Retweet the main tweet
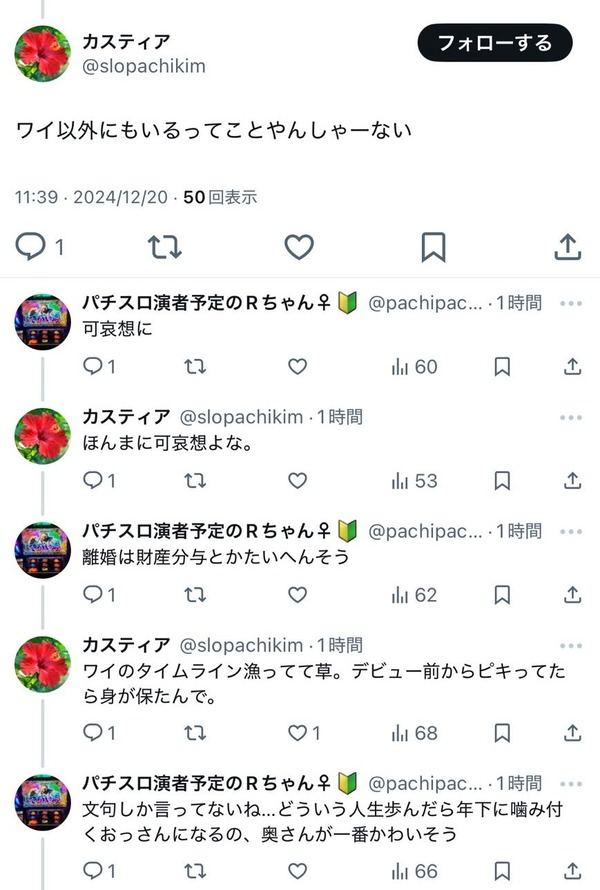 pyautogui.click(x=166, y=245)
